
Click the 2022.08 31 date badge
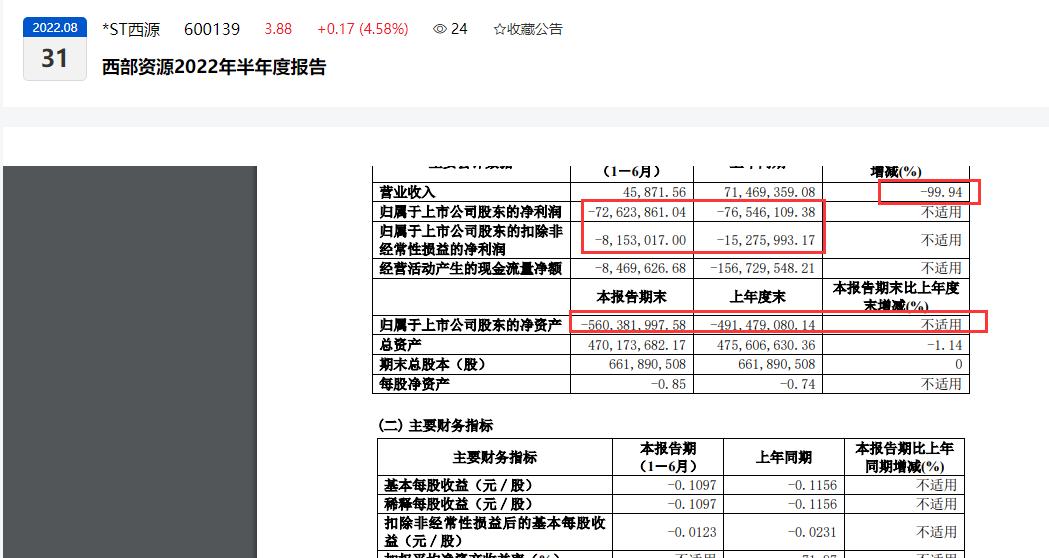[55, 49]
